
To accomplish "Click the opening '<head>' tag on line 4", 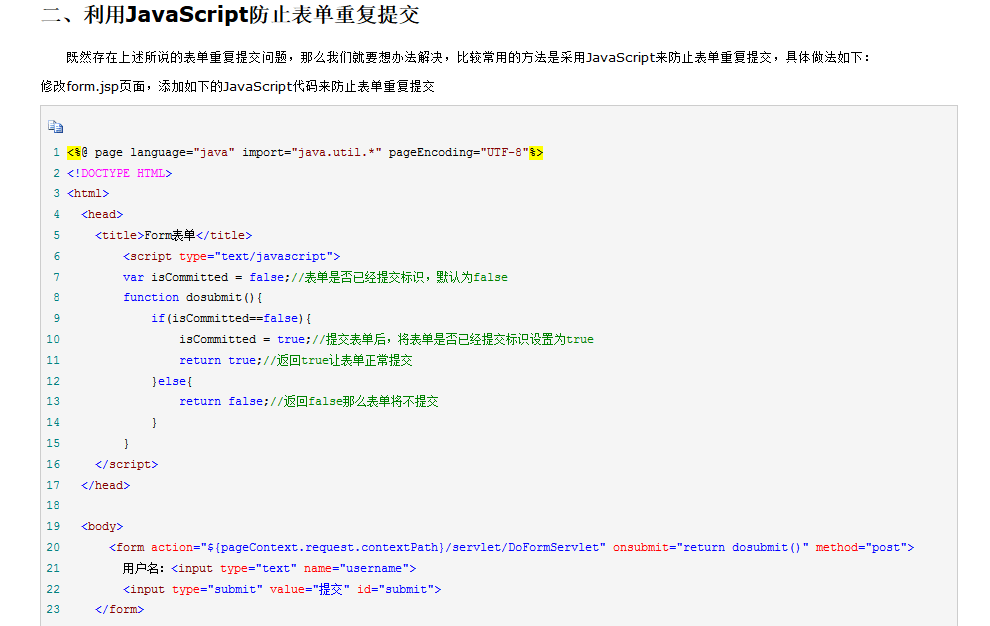I will point(102,214).
